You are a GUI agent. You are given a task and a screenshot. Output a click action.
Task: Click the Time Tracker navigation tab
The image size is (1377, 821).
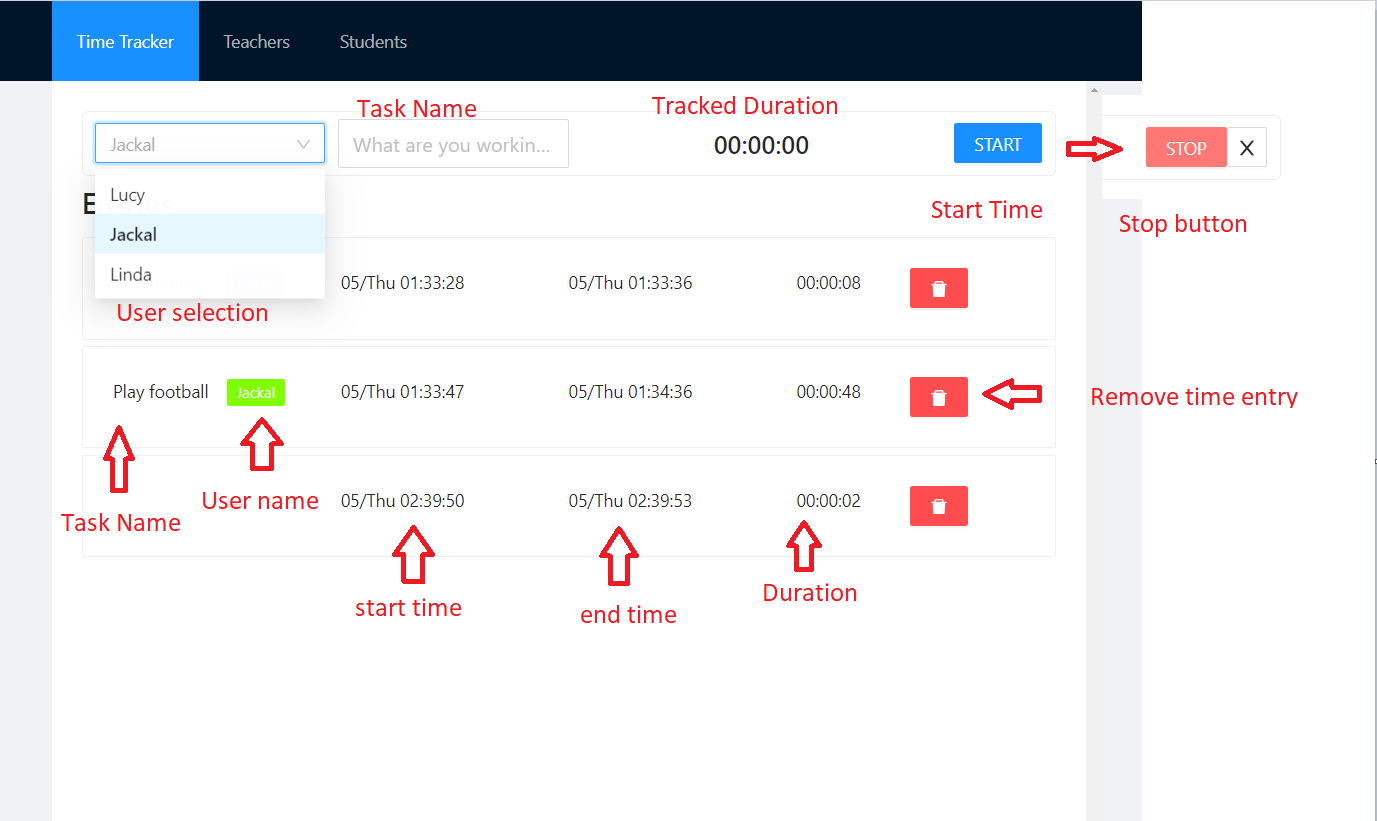[x=125, y=41]
